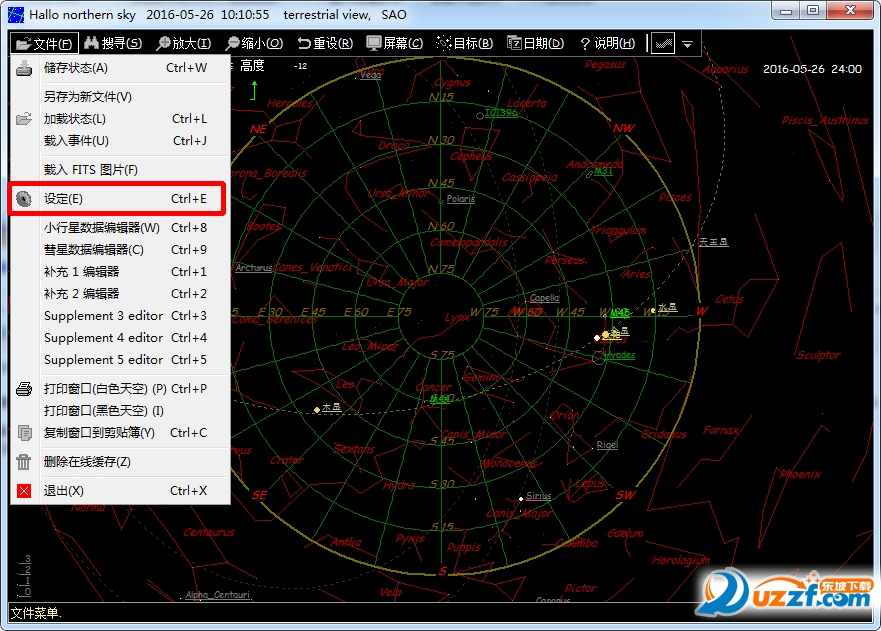Viewport: 881px width, 631px height.
Task: Expand the 日期 date menu
Action: coord(535,44)
